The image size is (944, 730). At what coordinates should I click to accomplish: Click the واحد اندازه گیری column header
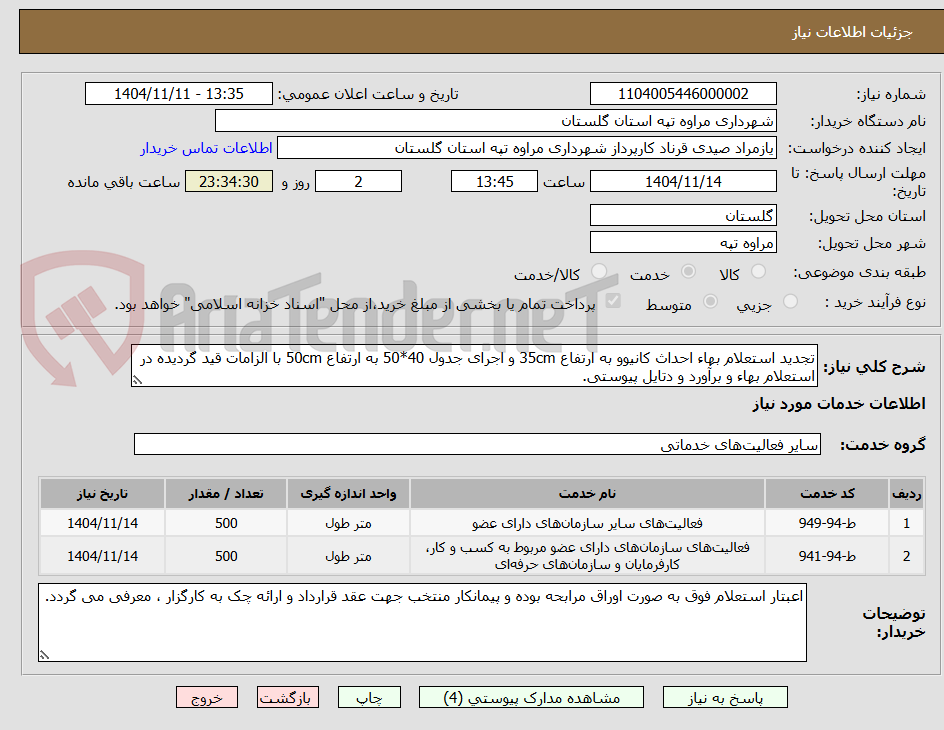(348, 493)
